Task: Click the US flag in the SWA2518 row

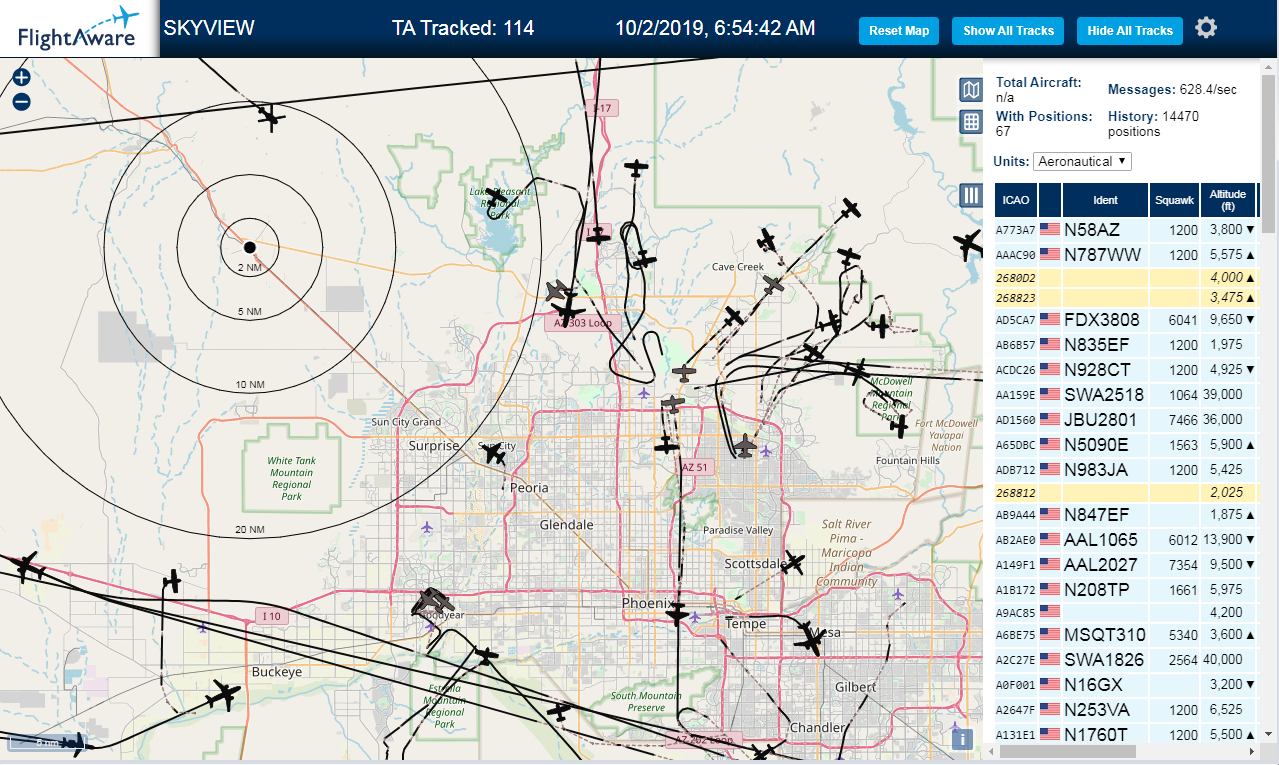Action: pyautogui.click(x=1050, y=395)
